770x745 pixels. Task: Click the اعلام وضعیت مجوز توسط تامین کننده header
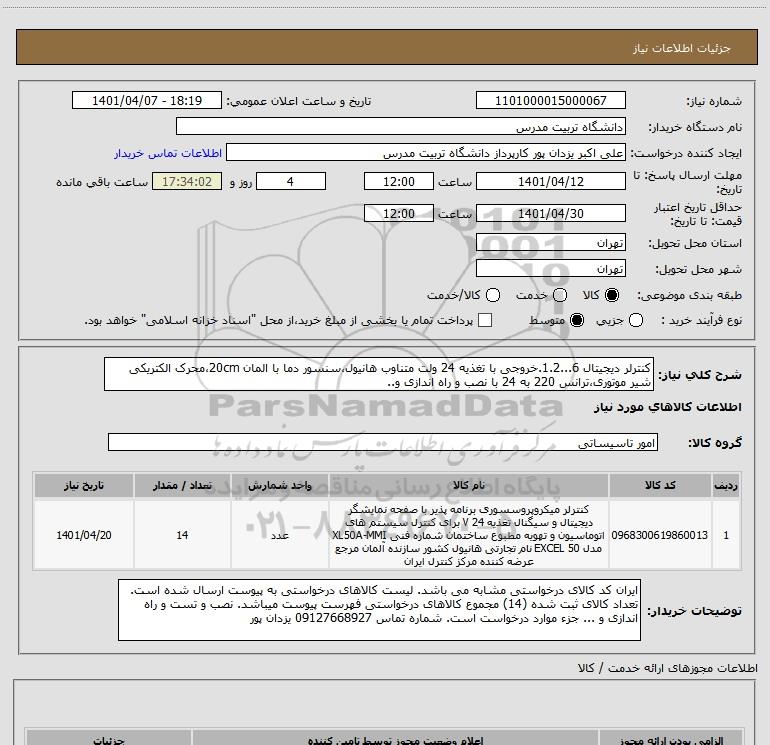coord(395,739)
